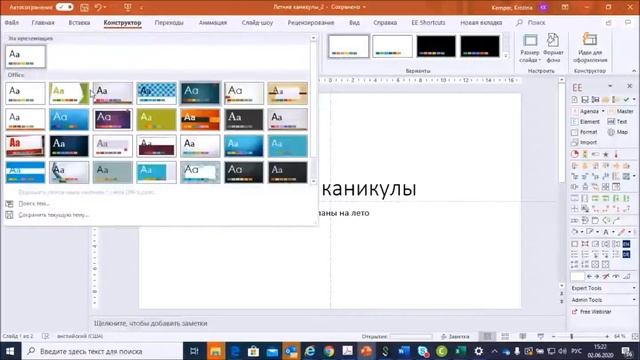The height and width of the screenshot is (360, 640).
Task: Click the Element button in EE panel
Action: pyautogui.click(x=585, y=122)
